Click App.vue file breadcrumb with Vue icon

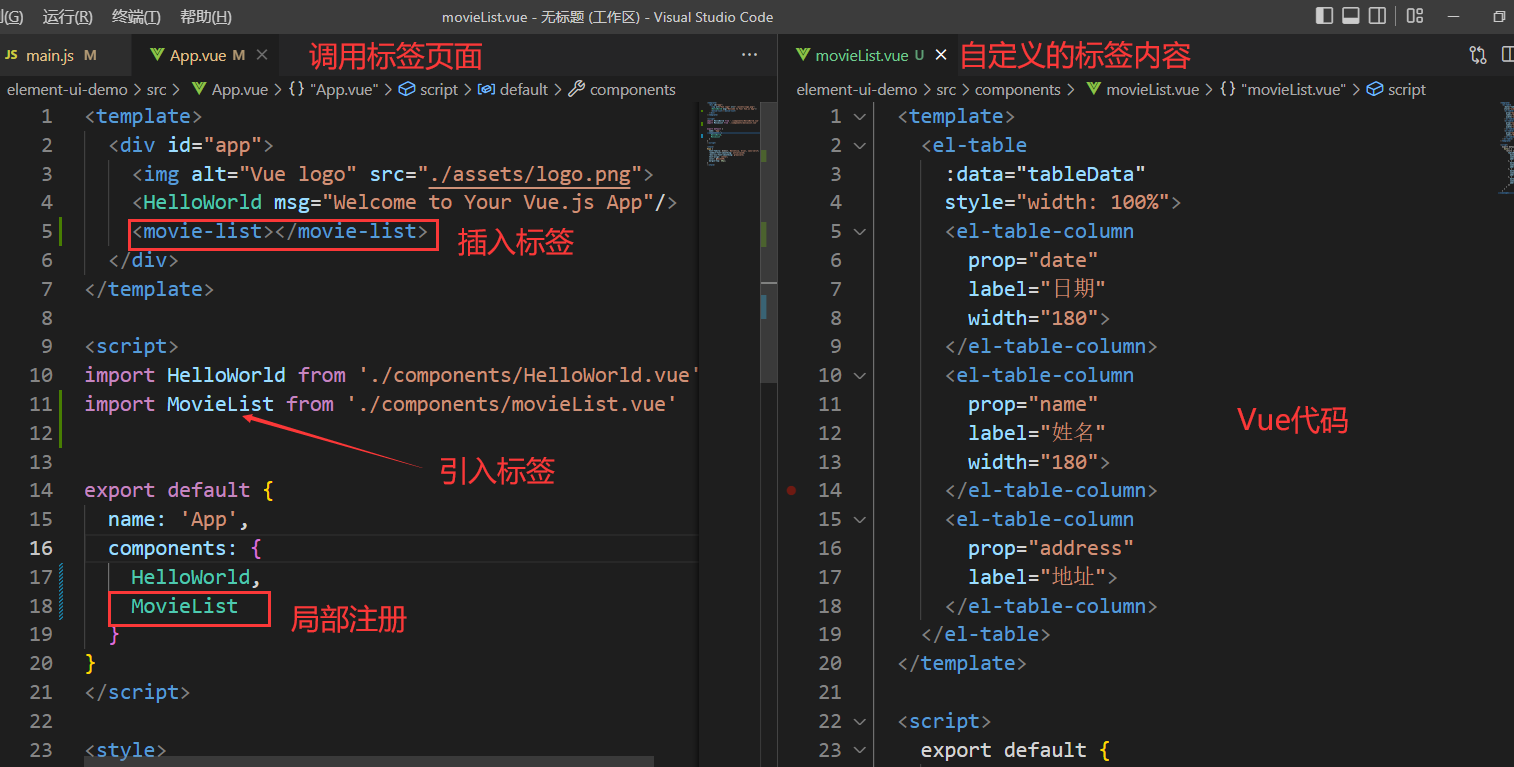click(229, 89)
